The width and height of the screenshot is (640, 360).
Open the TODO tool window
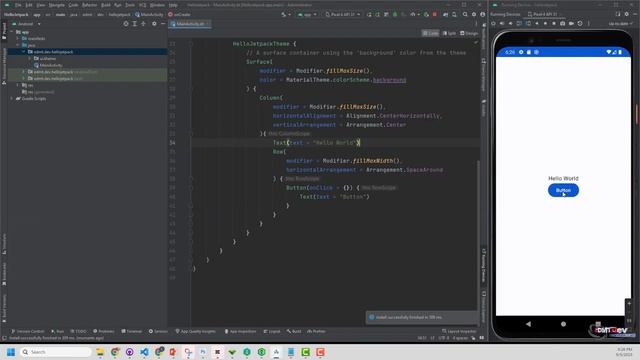click(78, 331)
